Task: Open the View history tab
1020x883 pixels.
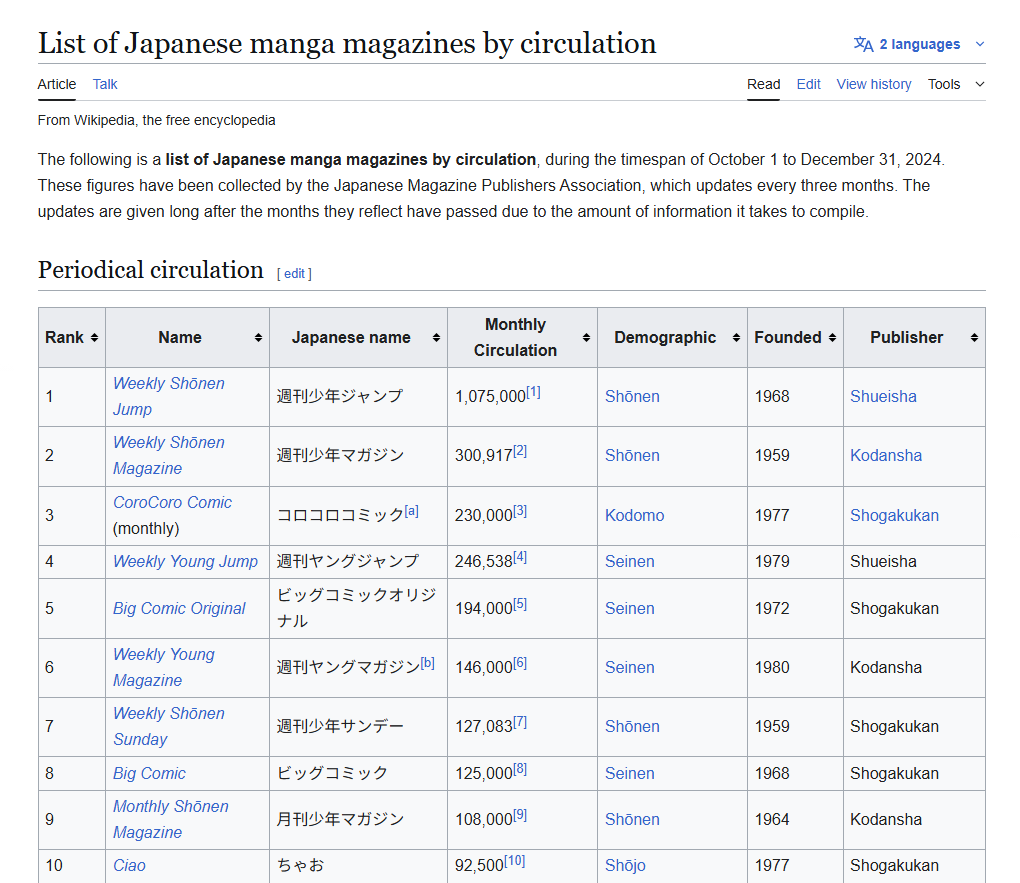Action: click(874, 84)
